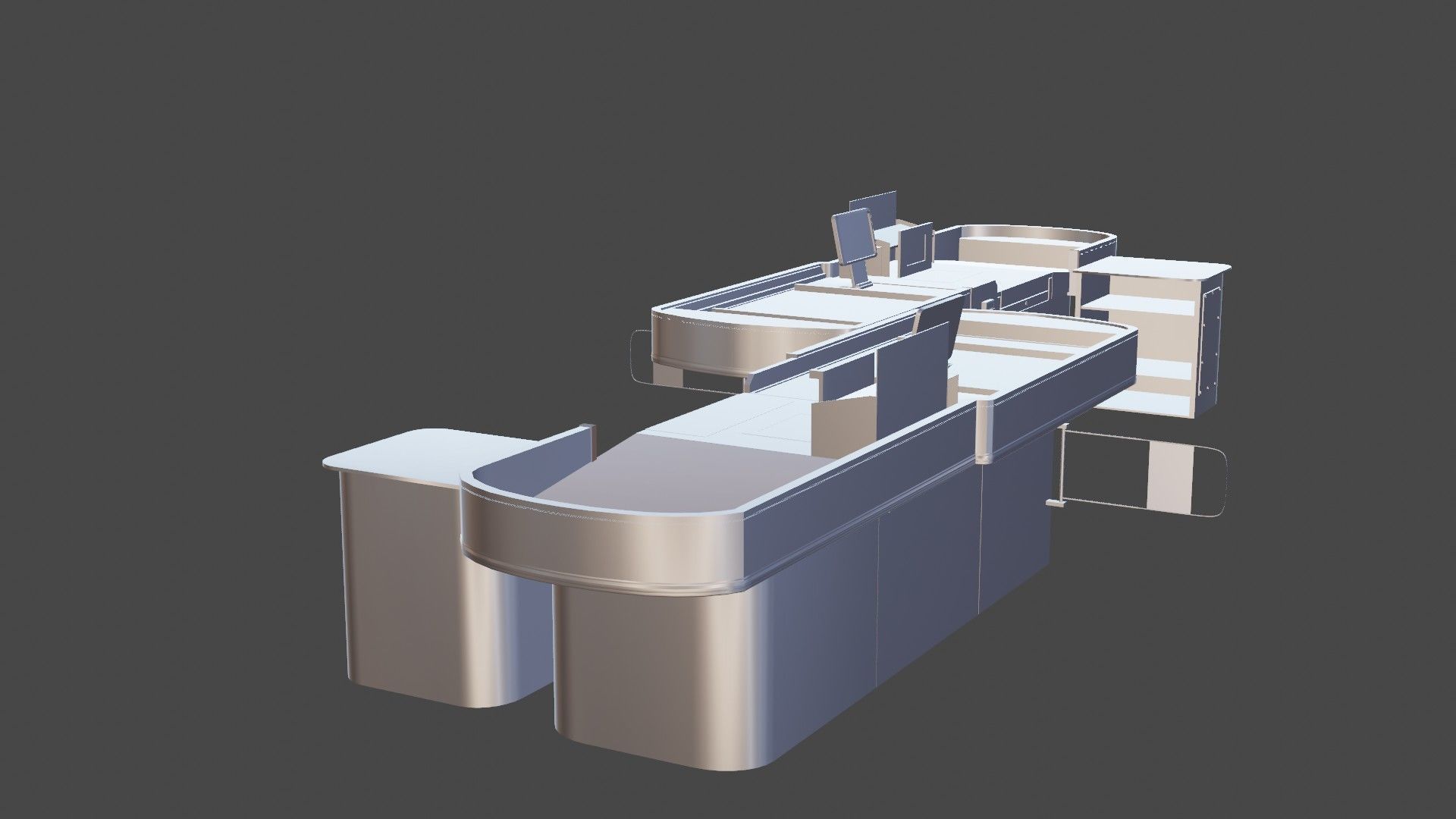Click the beige box beside the front divider
1456x819 pixels.
(842, 421)
